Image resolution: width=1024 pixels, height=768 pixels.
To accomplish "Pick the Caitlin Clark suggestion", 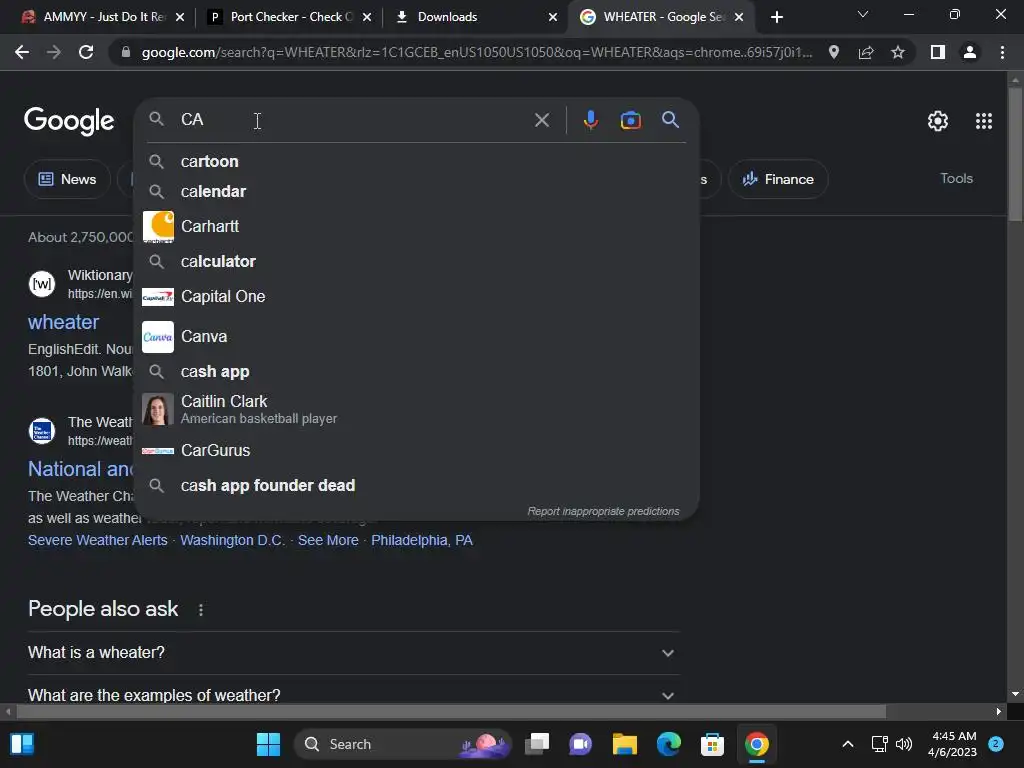I will (x=417, y=409).
